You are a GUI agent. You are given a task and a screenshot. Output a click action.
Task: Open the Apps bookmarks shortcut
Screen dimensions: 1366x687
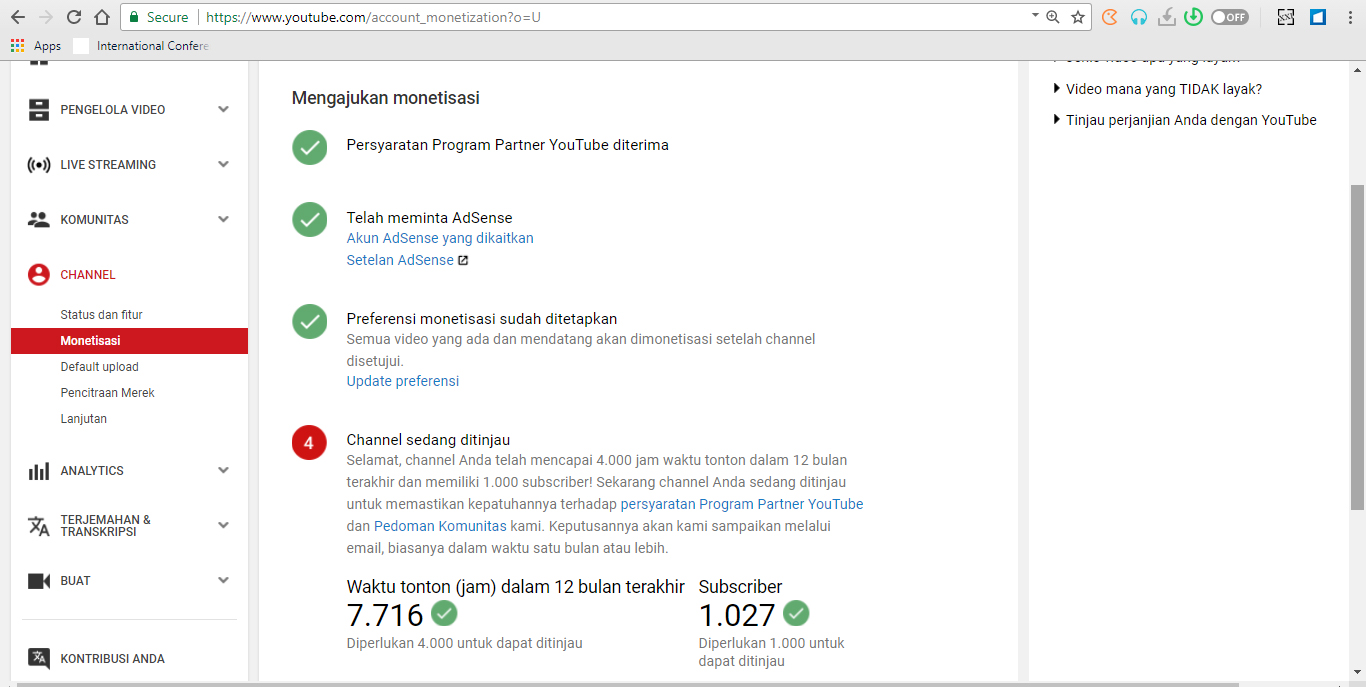[x=36, y=46]
